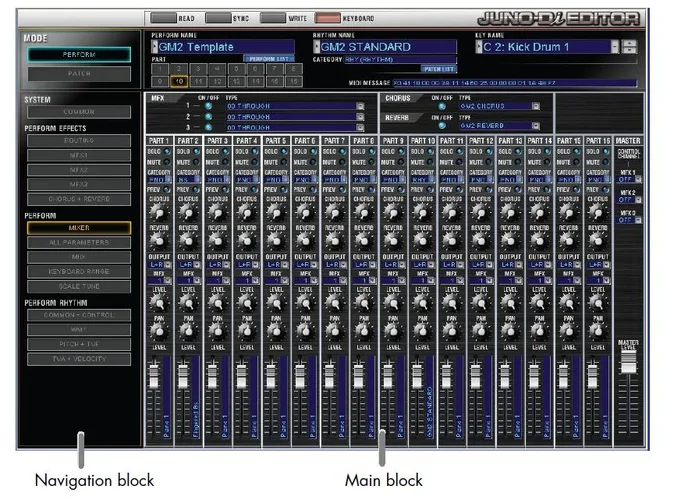The image size is (674, 500).
Task: Toggle MFX 2 on/off switch
Action: pos(208,117)
